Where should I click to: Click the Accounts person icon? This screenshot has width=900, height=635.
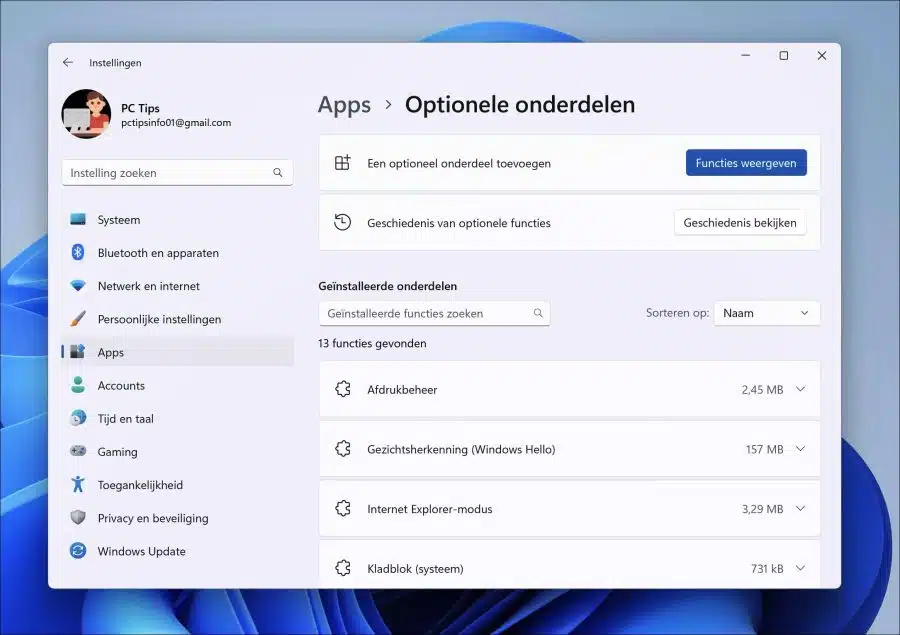point(78,385)
